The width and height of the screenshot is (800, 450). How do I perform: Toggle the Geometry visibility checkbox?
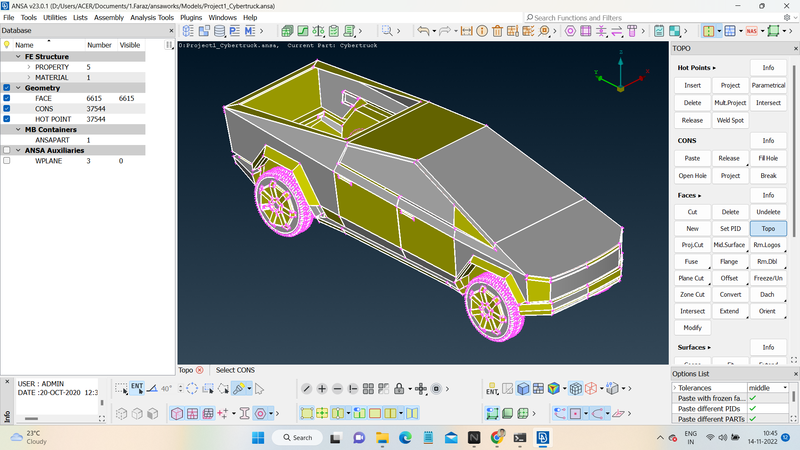pyautogui.click(x=7, y=88)
